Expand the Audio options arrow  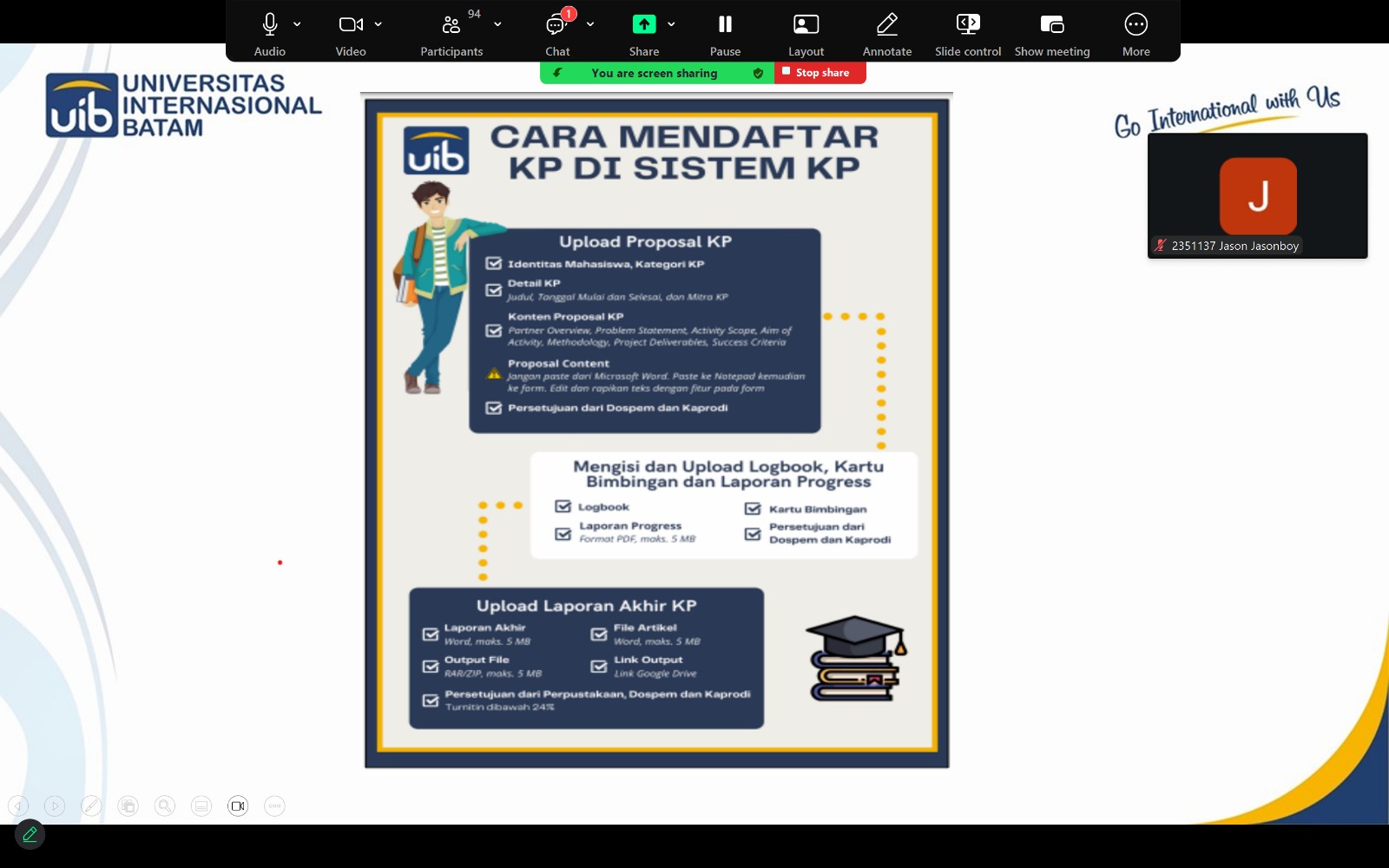297,24
